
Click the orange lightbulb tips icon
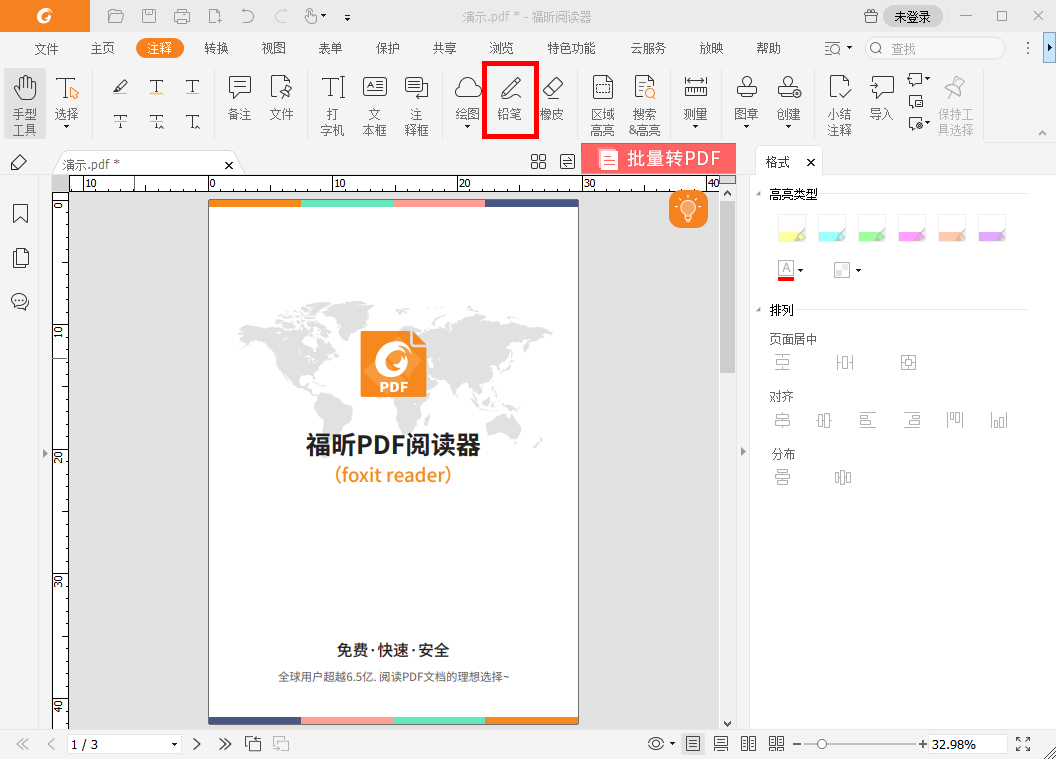pyautogui.click(x=688, y=209)
